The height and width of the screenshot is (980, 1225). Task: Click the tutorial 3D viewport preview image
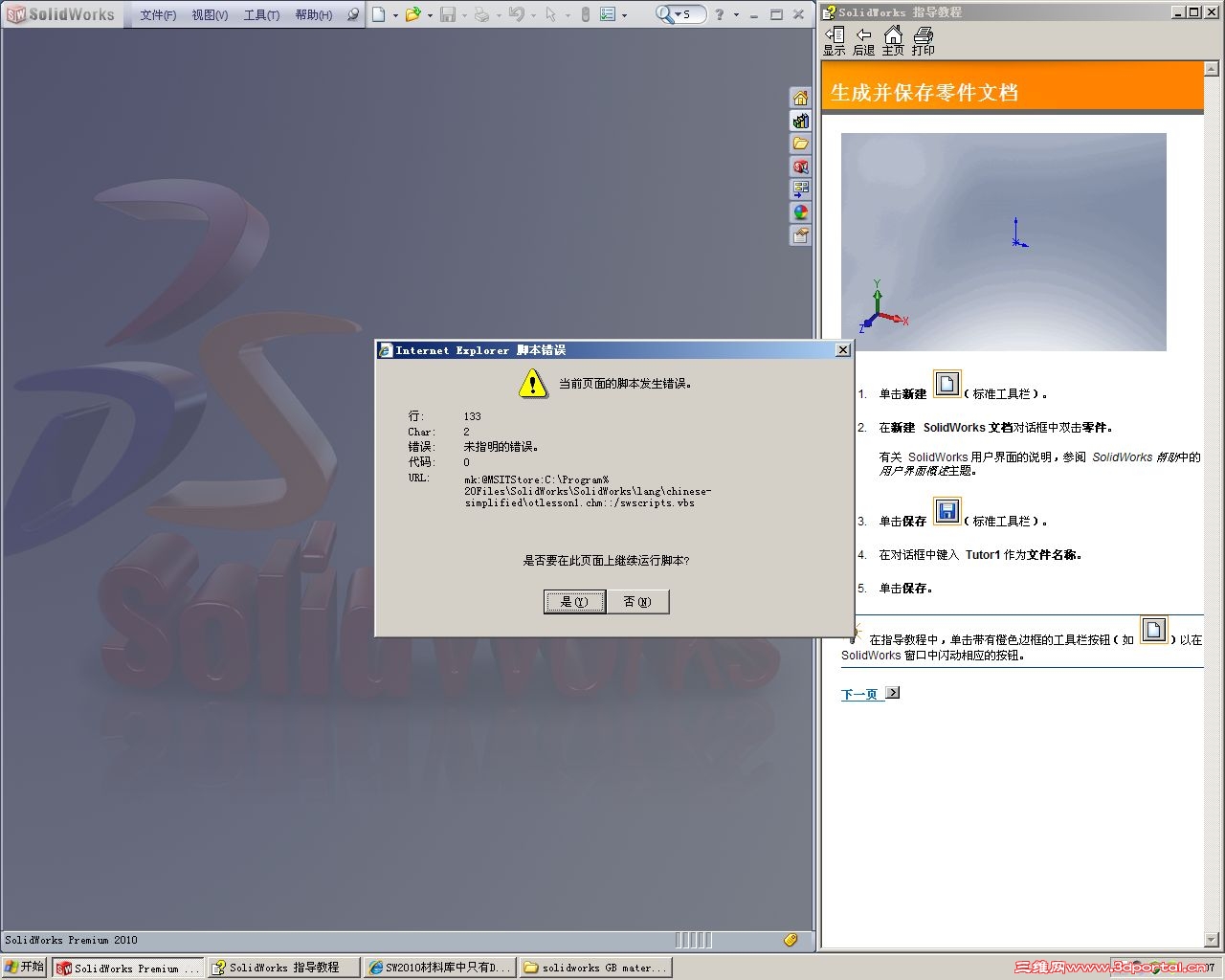(1004, 242)
